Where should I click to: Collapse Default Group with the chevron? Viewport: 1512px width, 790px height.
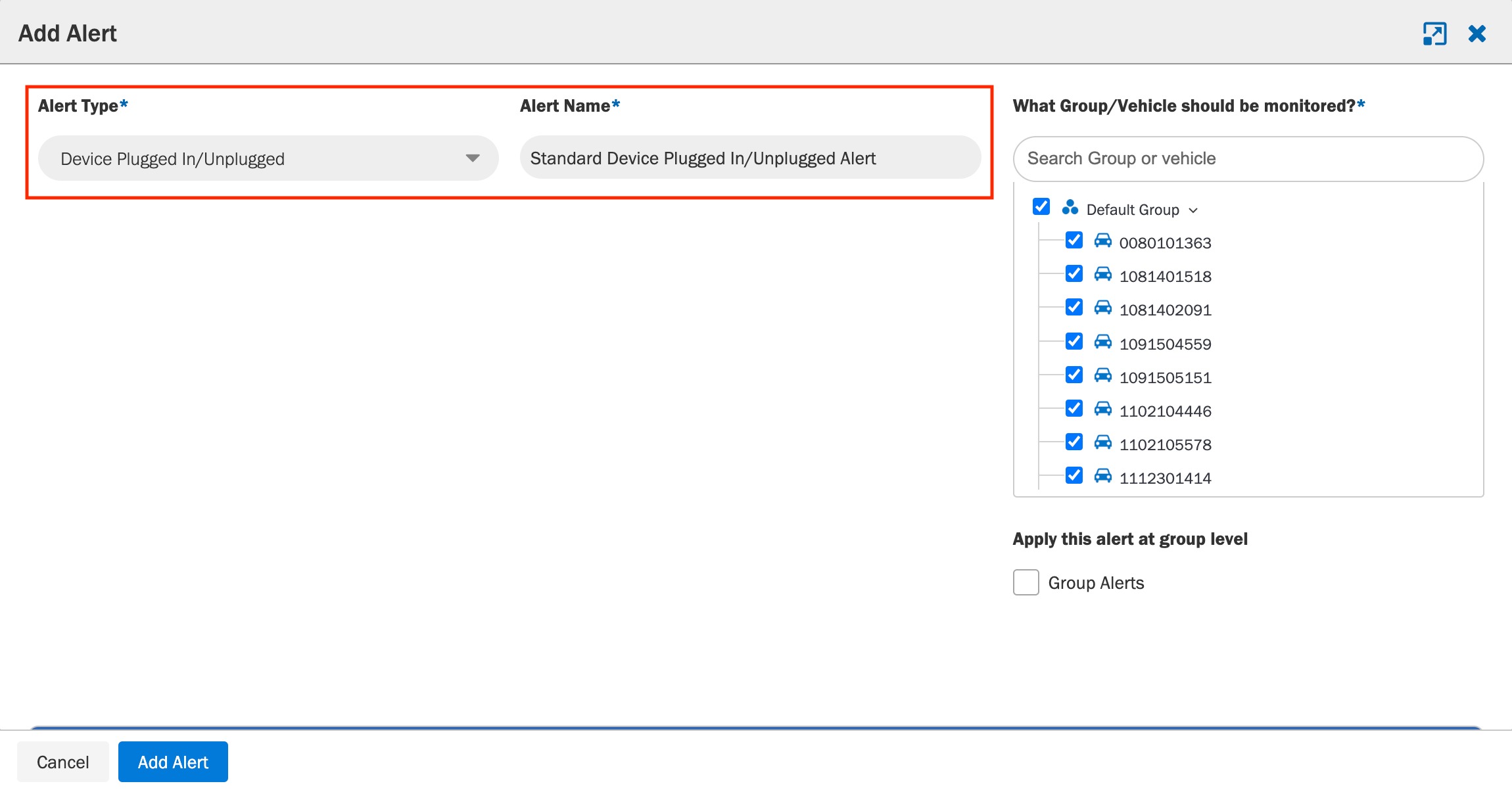point(1193,210)
